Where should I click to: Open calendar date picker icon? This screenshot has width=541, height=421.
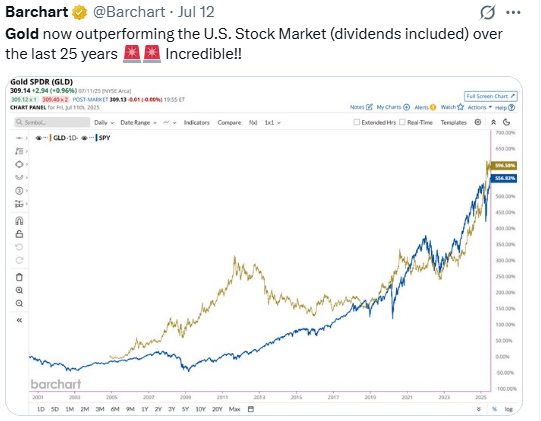(251, 409)
